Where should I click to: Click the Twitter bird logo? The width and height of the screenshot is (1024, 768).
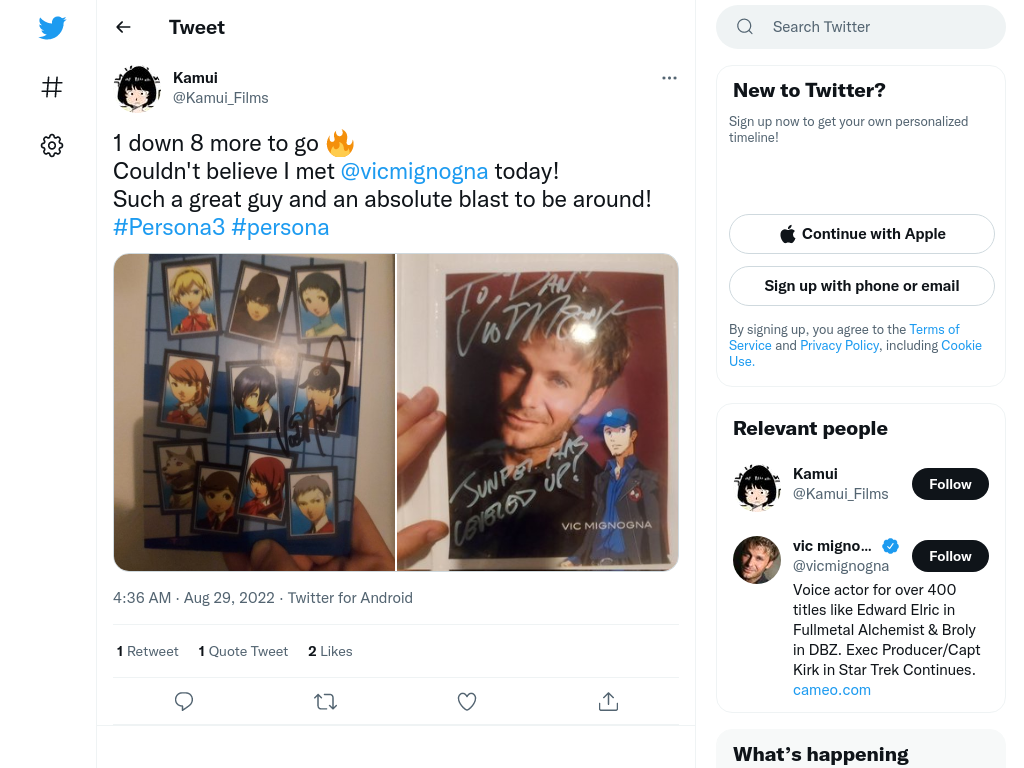point(52,27)
